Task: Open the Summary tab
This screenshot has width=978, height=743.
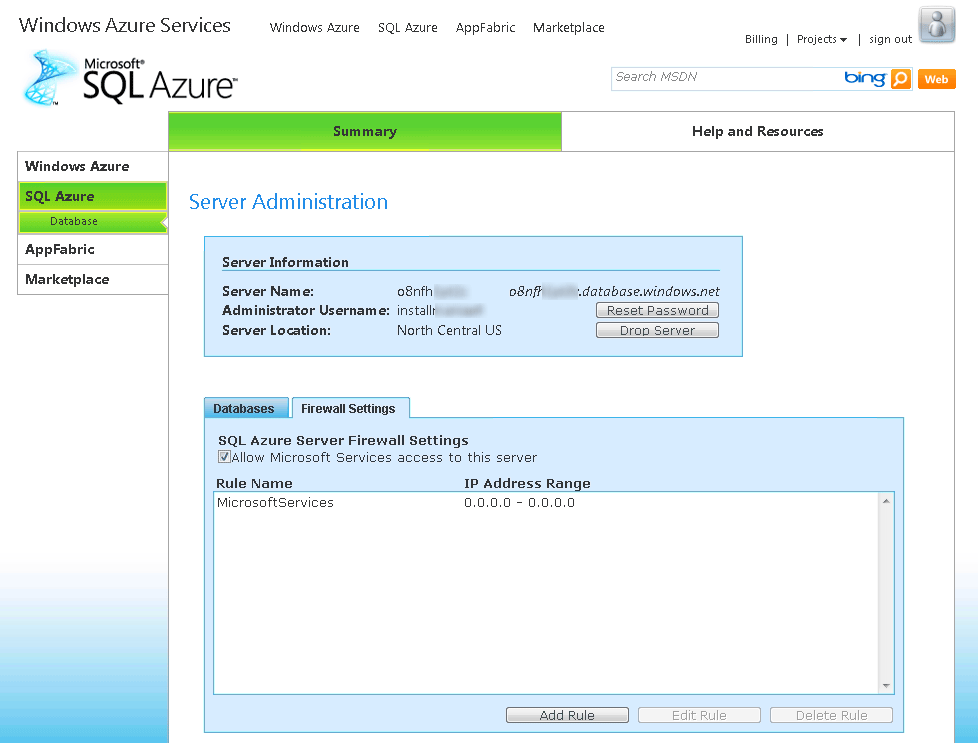Action: tap(365, 132)
